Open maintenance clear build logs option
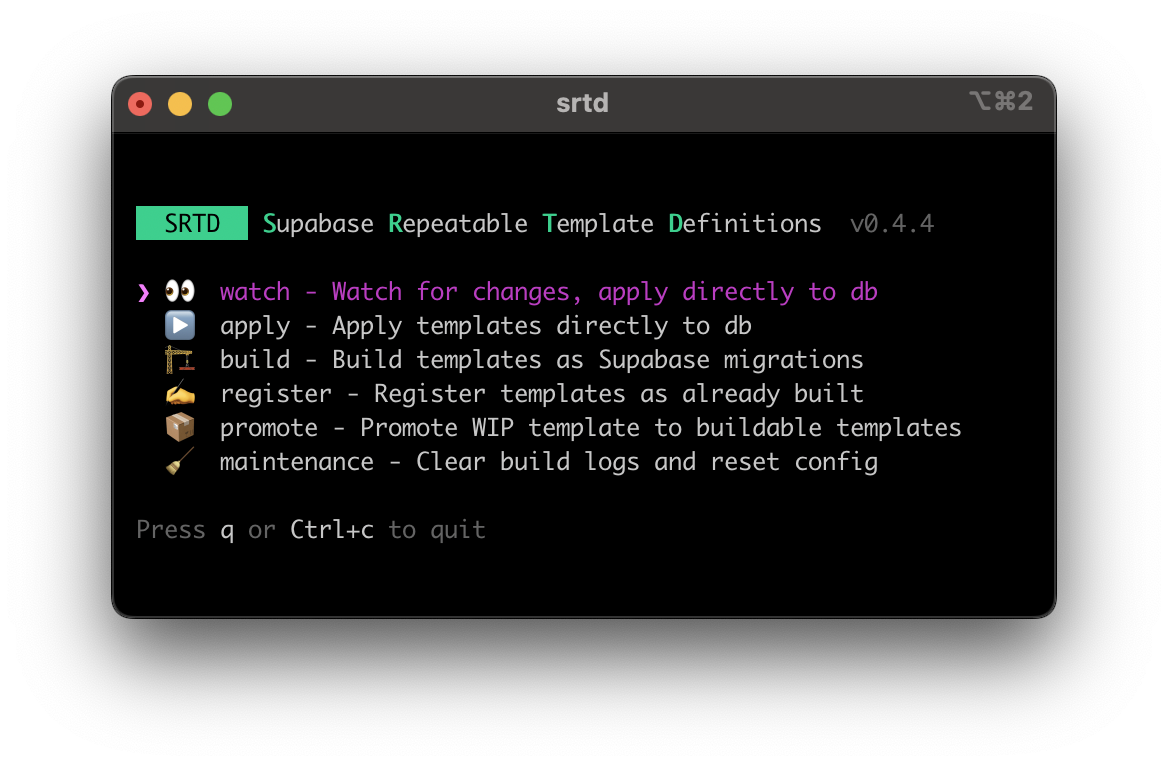Viewport: 1168px width, 766px height. [x=548, y=463]
